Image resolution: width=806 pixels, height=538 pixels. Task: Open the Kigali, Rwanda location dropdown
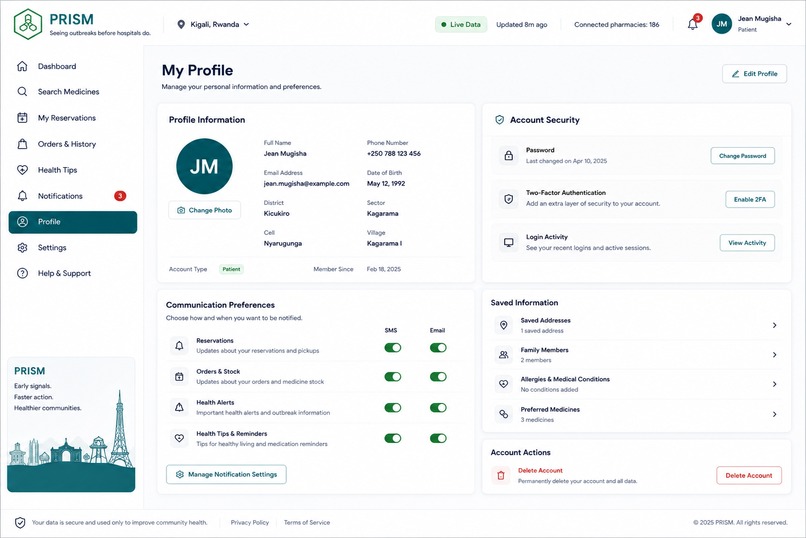(213, 24)
